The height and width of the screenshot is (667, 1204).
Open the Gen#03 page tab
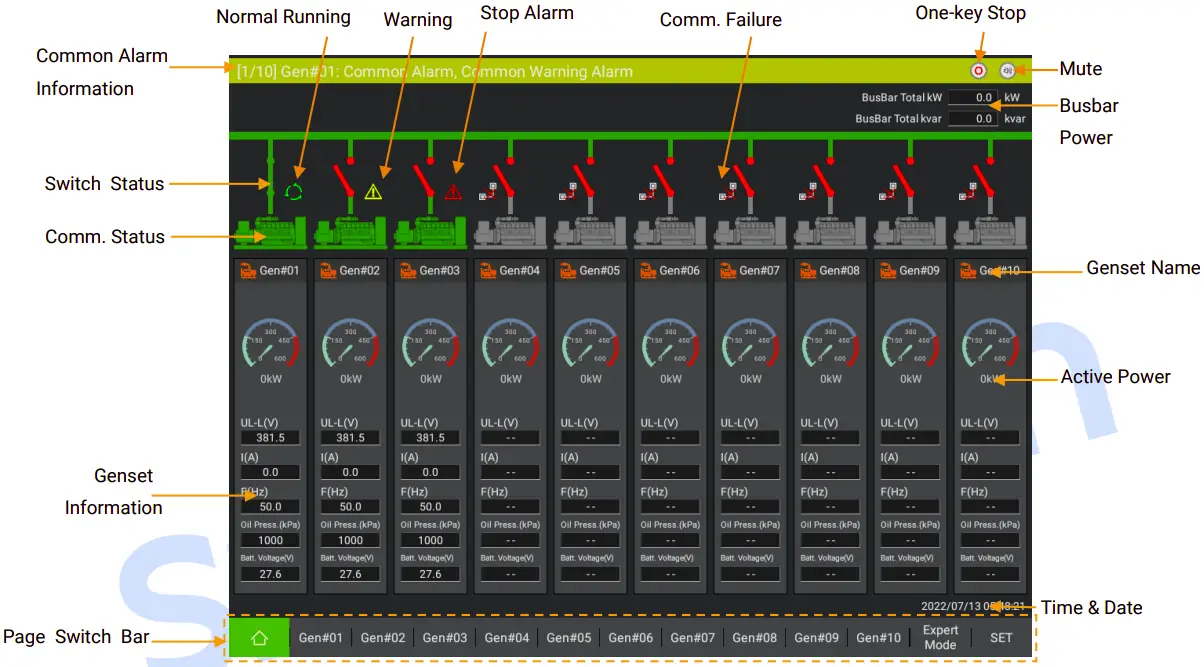point(444,638)
